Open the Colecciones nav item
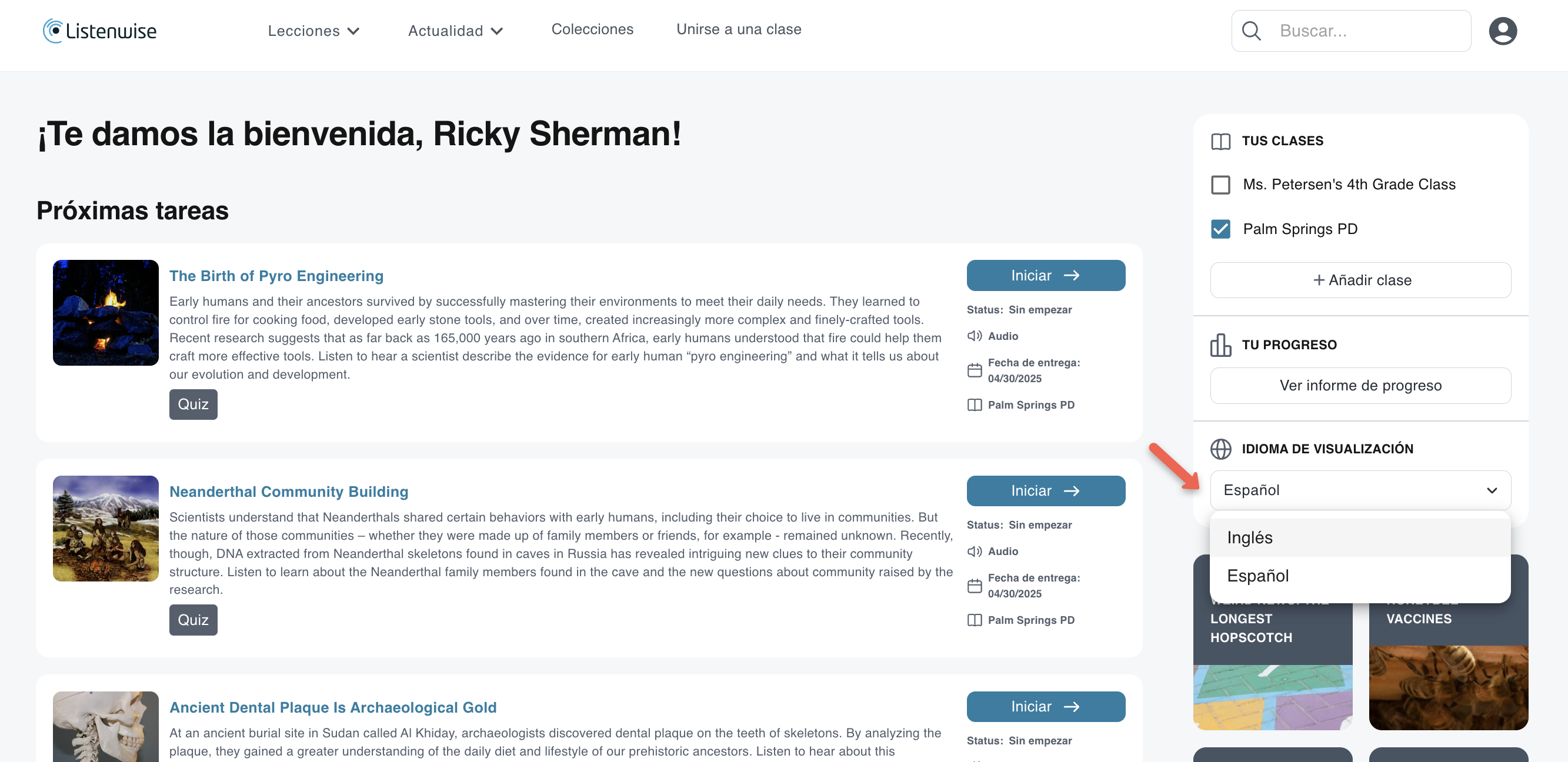Screen dimensions: 1568x762 coord(592,29)
